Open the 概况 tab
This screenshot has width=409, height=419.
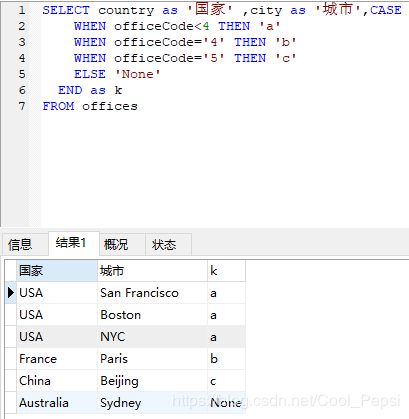click(x=122, y=244)
